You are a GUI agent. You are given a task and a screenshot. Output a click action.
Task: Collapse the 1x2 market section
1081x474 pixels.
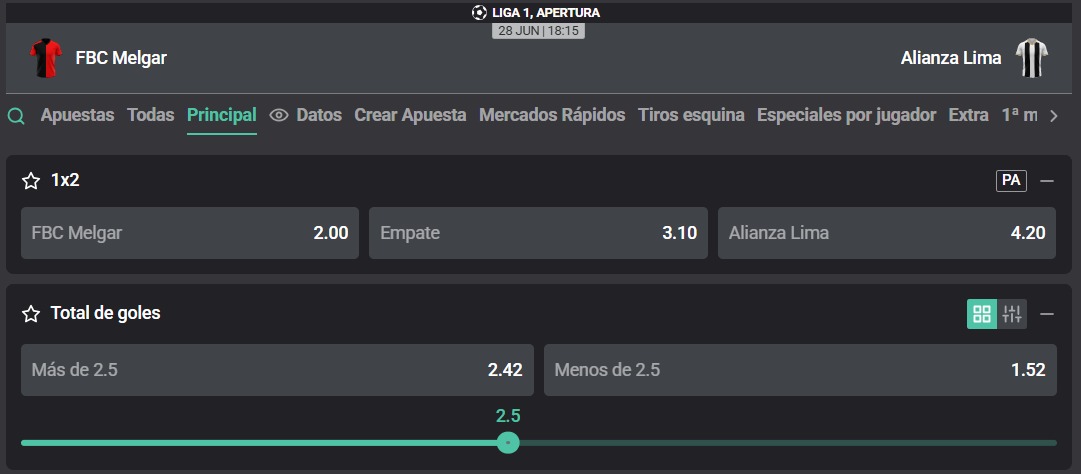[1047, 181]
